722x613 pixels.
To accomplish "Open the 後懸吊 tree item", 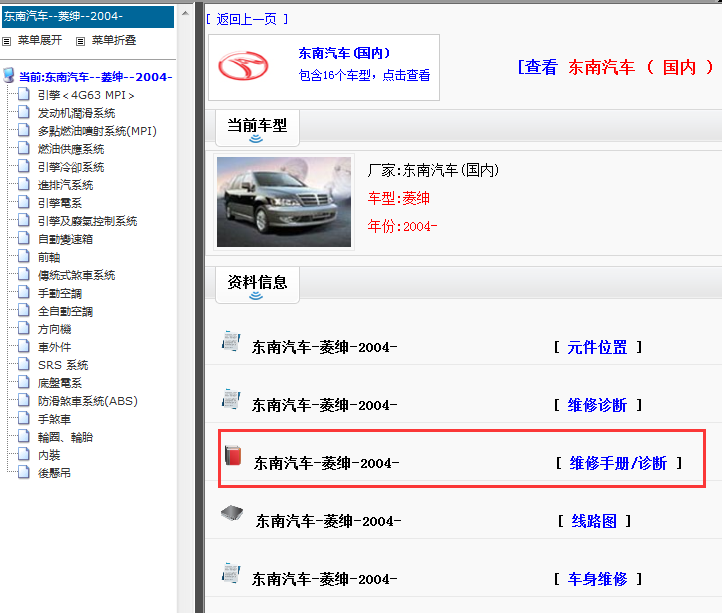I will (54, 473).
